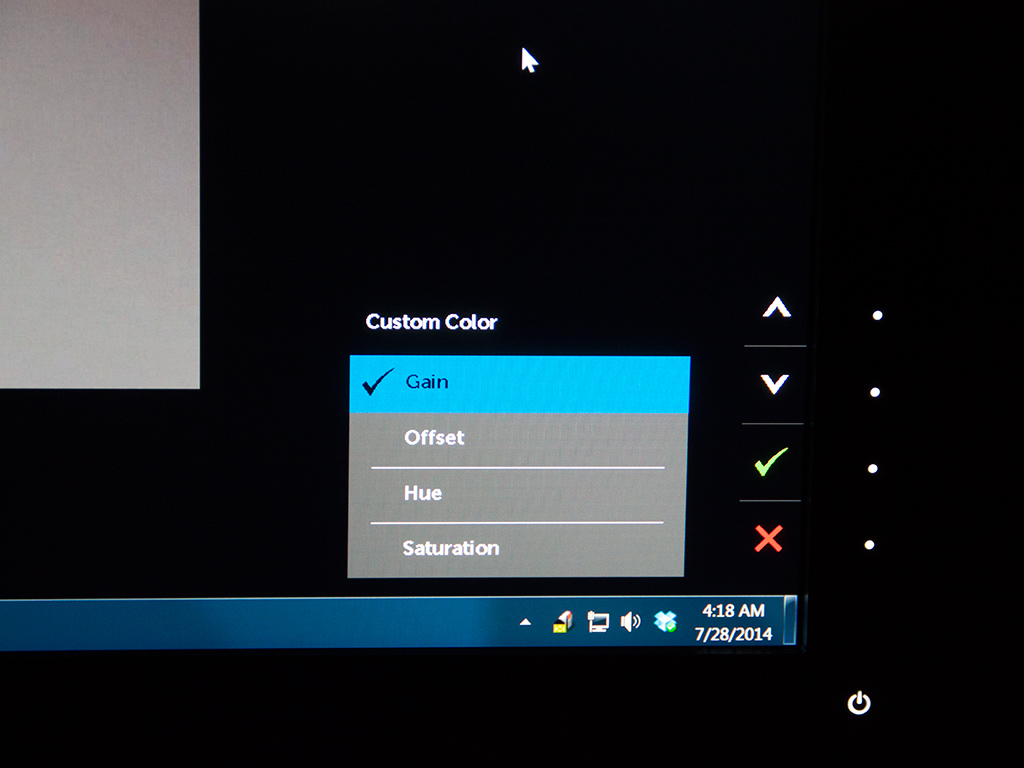1024x768 pixels.
Task: Click the Show Desktop strip after the clock
Action: pos(790,620)
